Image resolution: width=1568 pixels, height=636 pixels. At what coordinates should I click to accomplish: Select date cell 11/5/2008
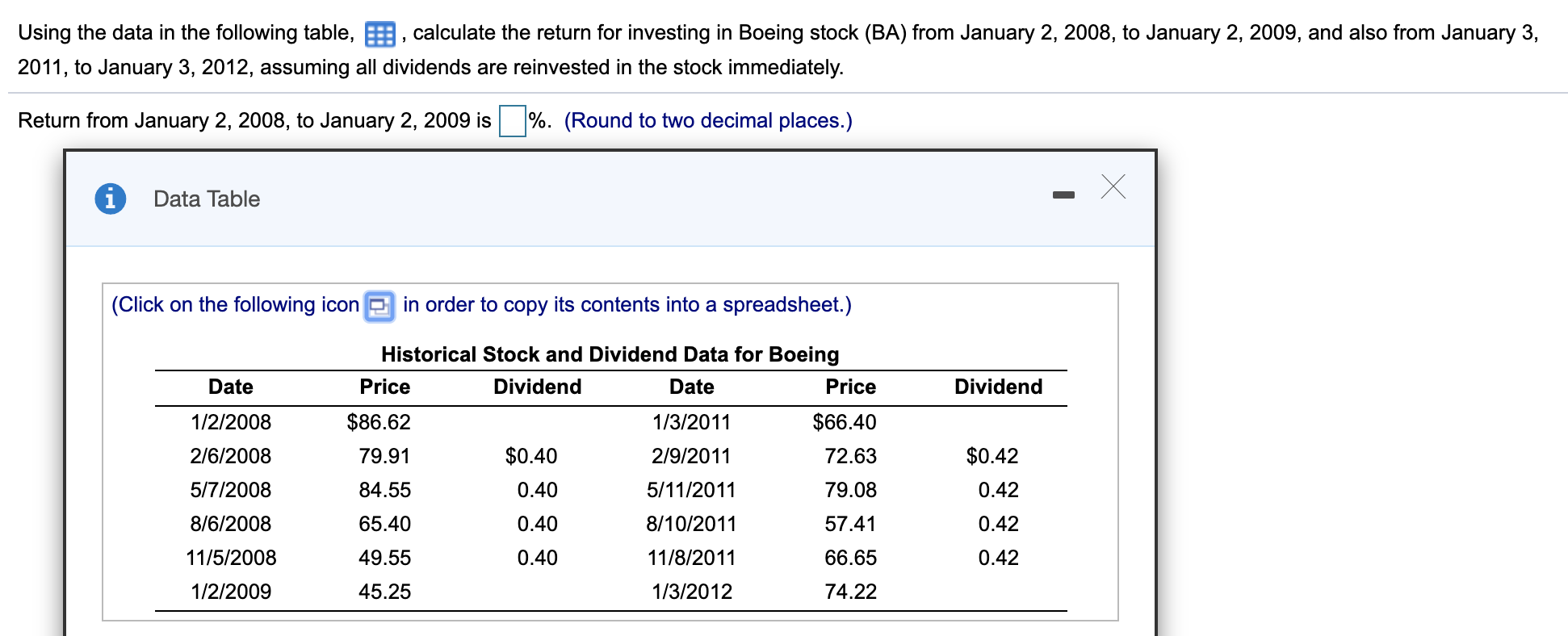click(x=231, y=558)
